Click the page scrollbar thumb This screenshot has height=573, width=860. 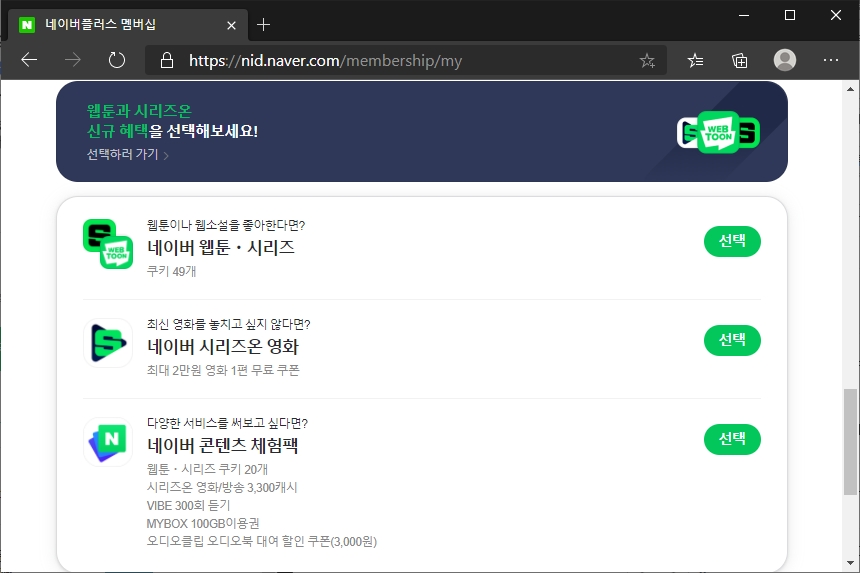coord(850,442)
